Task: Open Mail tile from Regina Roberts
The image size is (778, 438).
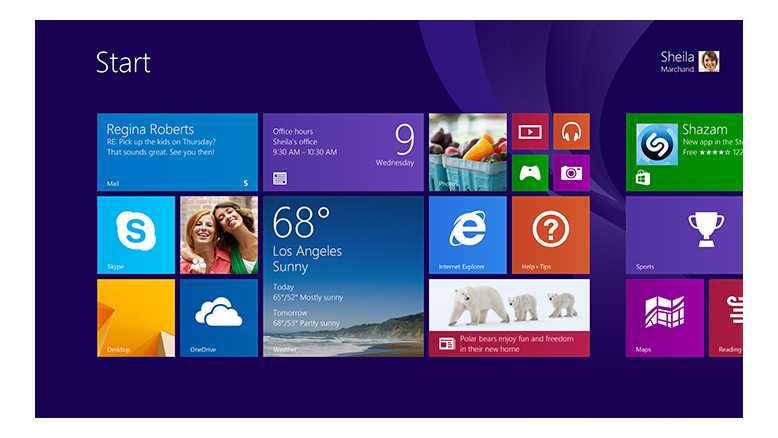Action: point(178,152)
